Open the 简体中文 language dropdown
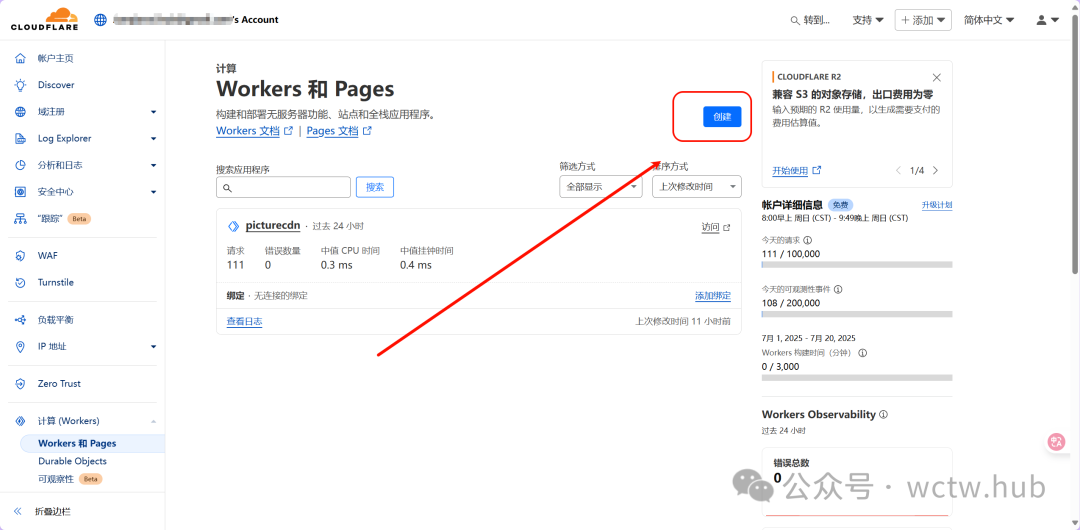 [989, 20]
